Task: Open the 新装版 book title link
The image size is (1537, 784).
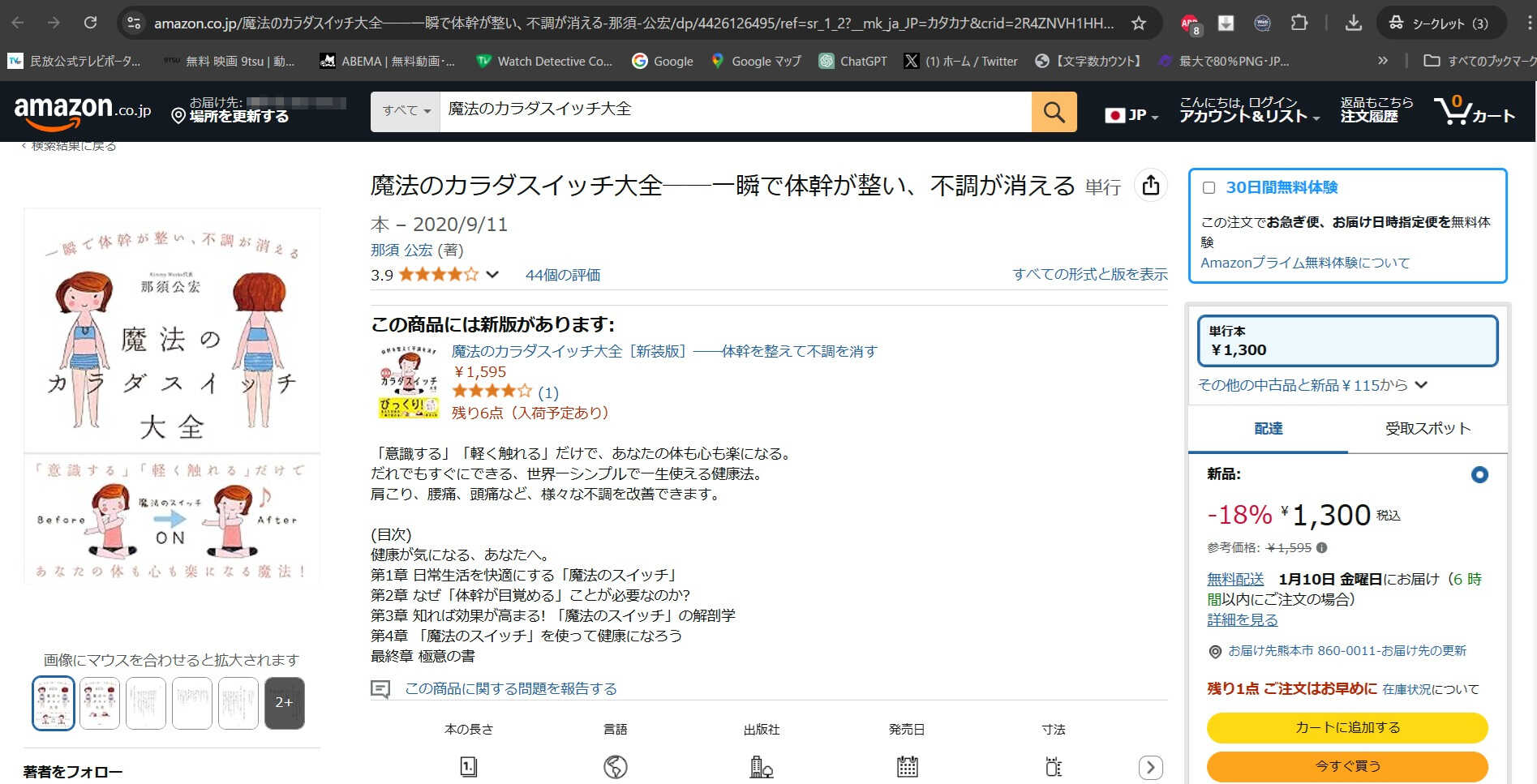Action: pyautogui.click(x=664, y=351)
